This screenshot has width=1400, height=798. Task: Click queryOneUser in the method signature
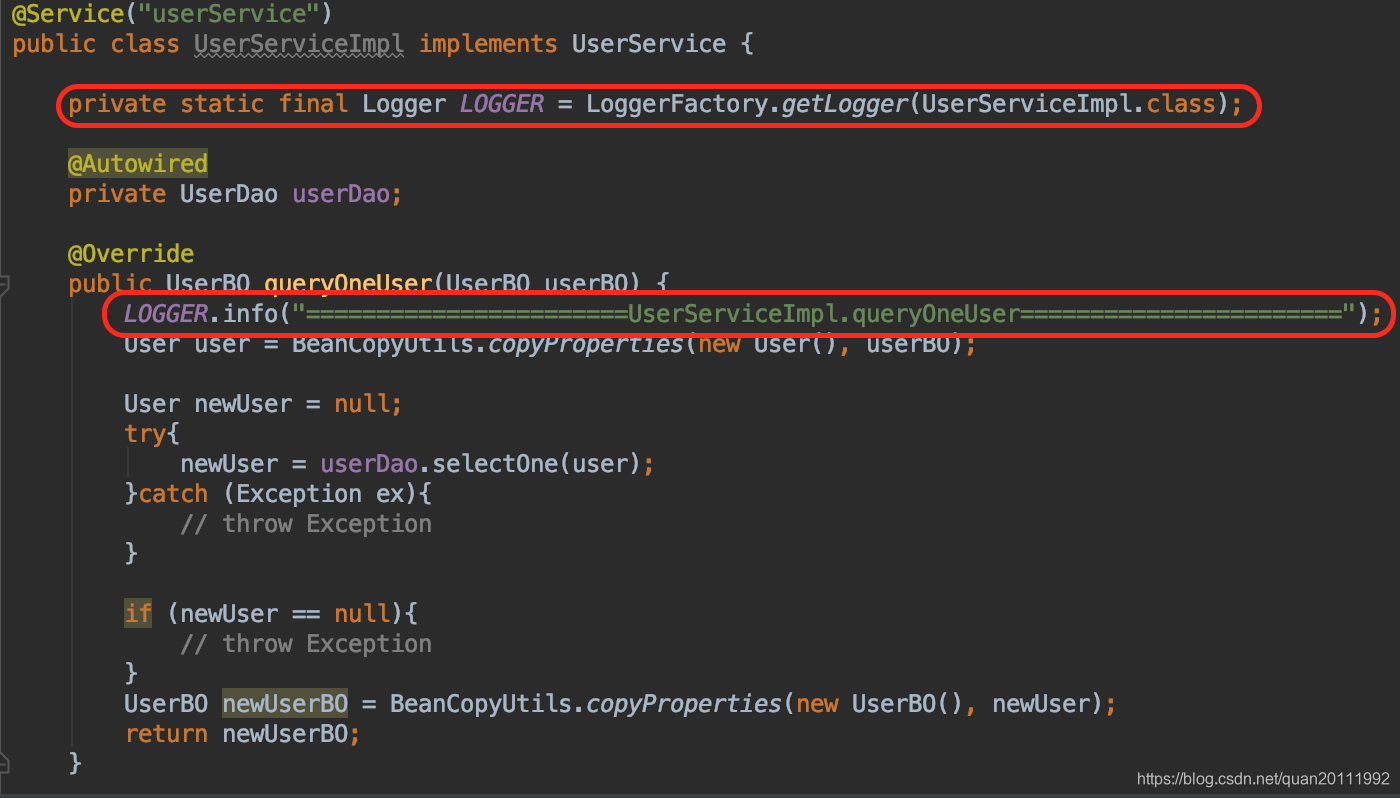point(348,284)
